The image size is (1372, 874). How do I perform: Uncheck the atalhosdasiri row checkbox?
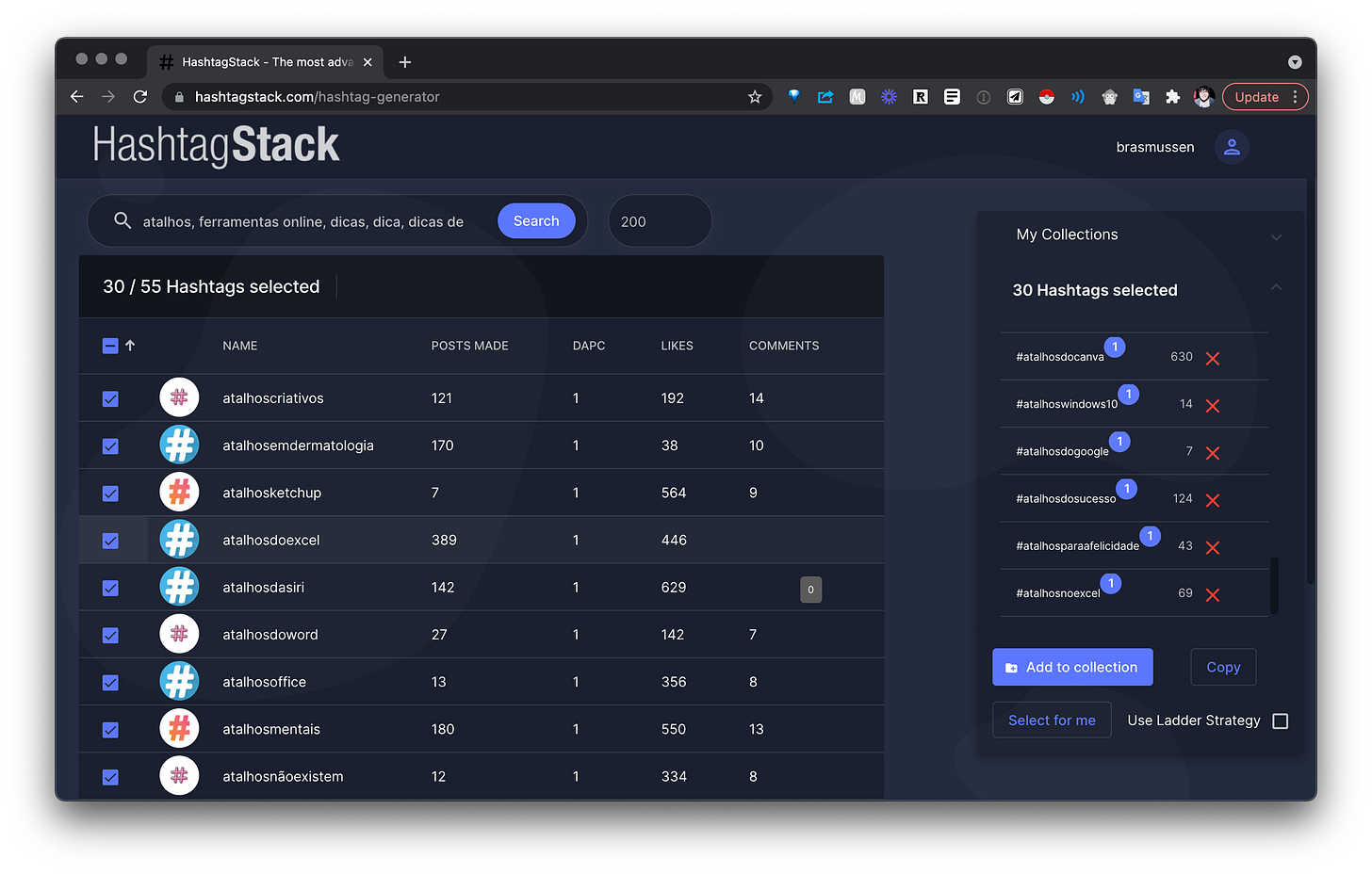tap(110, 588)
